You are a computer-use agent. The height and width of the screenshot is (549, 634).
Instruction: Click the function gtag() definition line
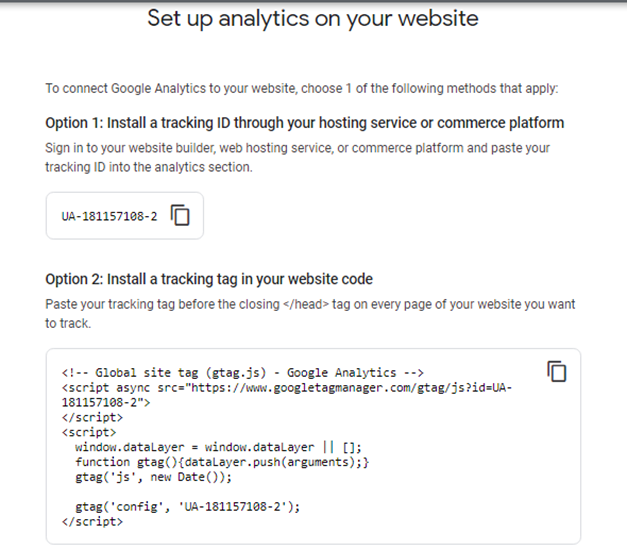(x=222, y=462)
